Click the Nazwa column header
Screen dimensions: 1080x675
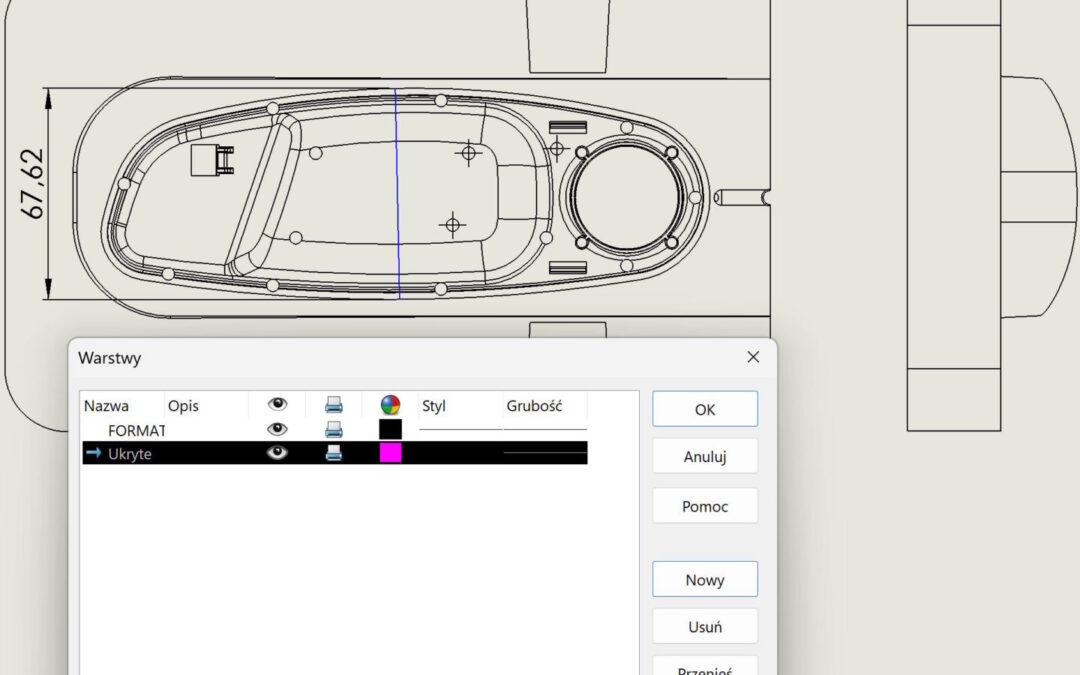pyautogui.click(x=105, y=406)
